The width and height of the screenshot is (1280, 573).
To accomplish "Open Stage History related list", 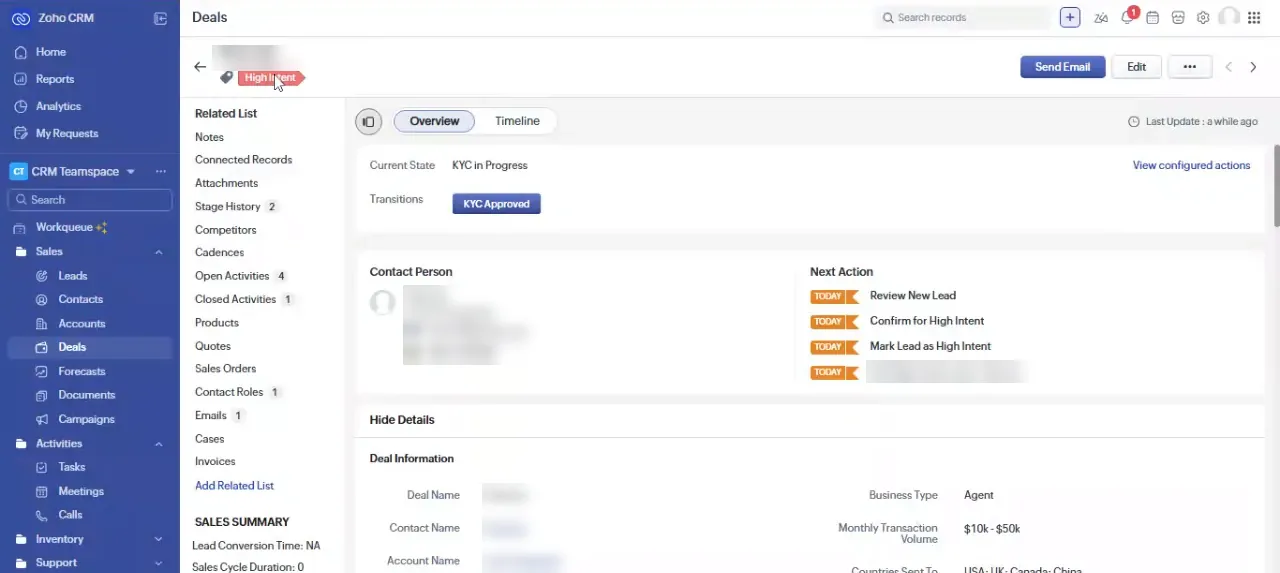I will pyautogui.click(x=227, y=207).
